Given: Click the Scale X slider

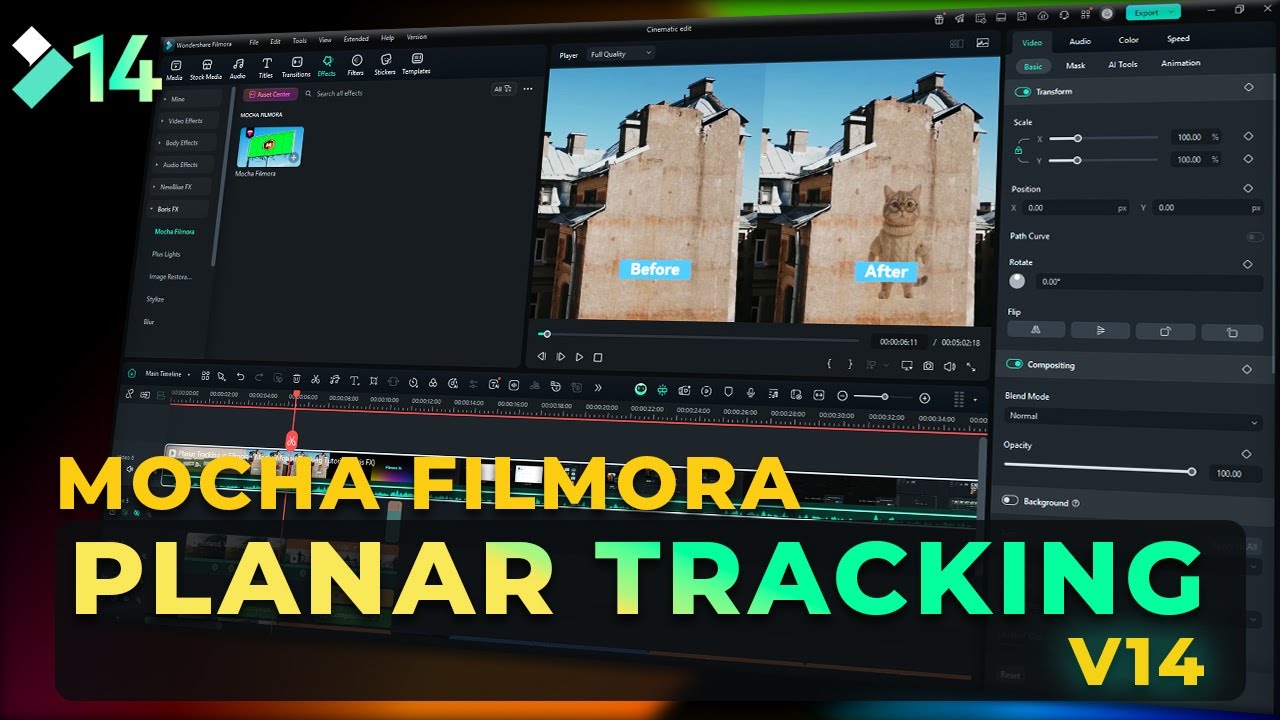Looking at the screenshot, I should point(1103,138).
